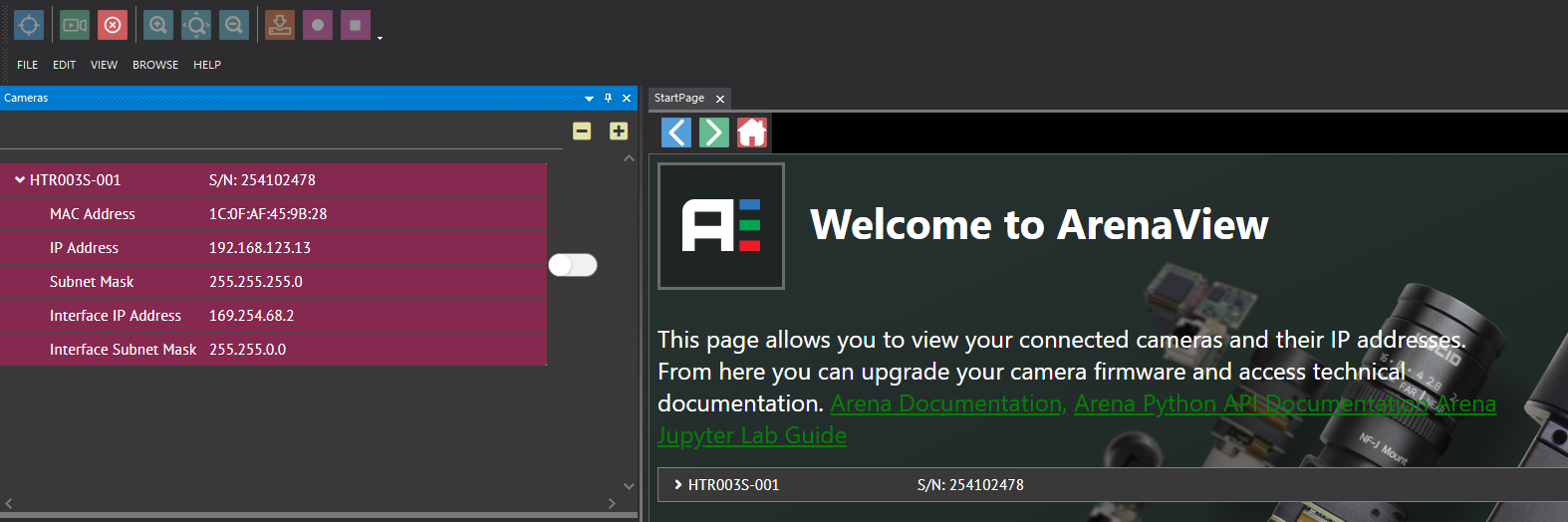Open the EDIT menu
This screenshot has width=1568, height=522.
65,65
